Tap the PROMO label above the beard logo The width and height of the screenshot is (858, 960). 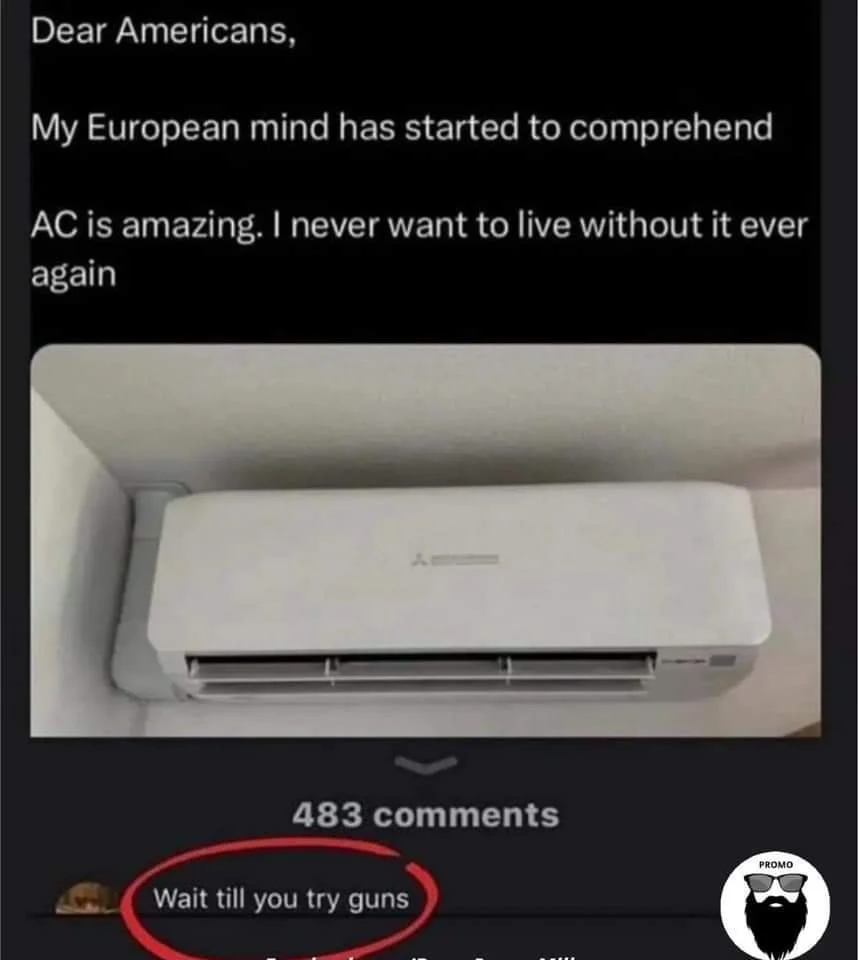[775, 864]
